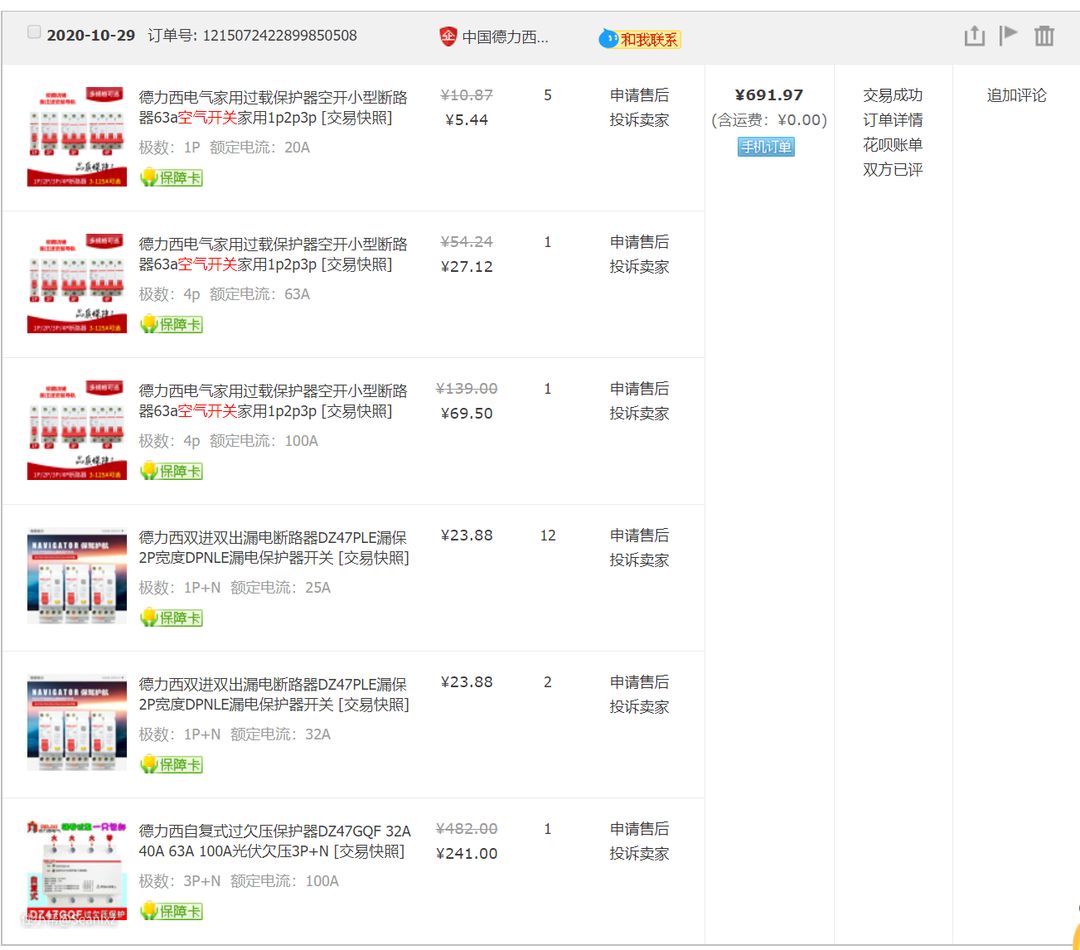
Task: Click the share order icon
Action: pos(974,36)
